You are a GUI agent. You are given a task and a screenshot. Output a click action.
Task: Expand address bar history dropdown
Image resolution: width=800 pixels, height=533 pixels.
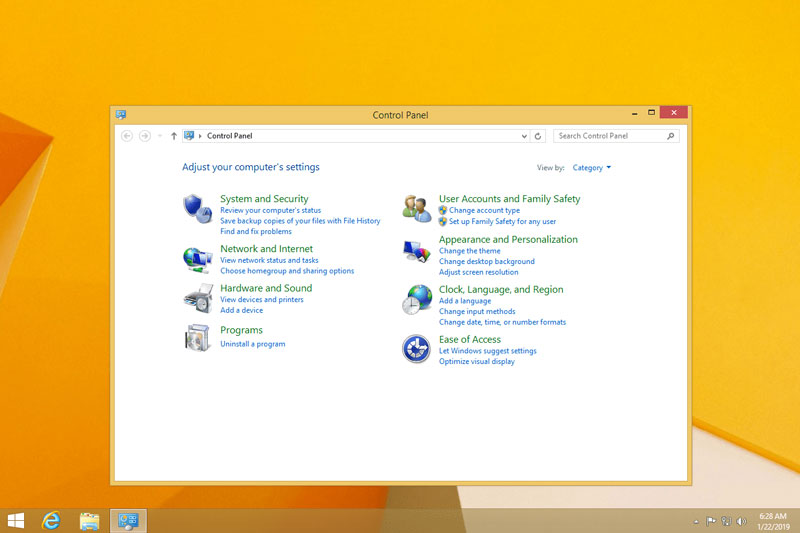pos(524,136)
